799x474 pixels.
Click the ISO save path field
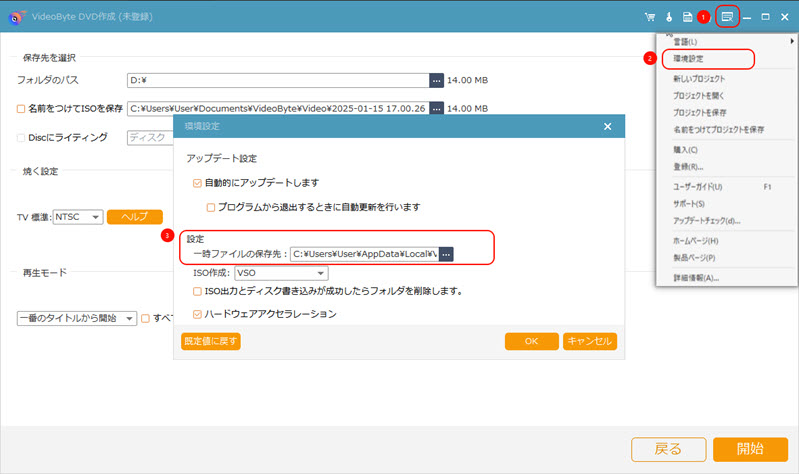(278, 109)
